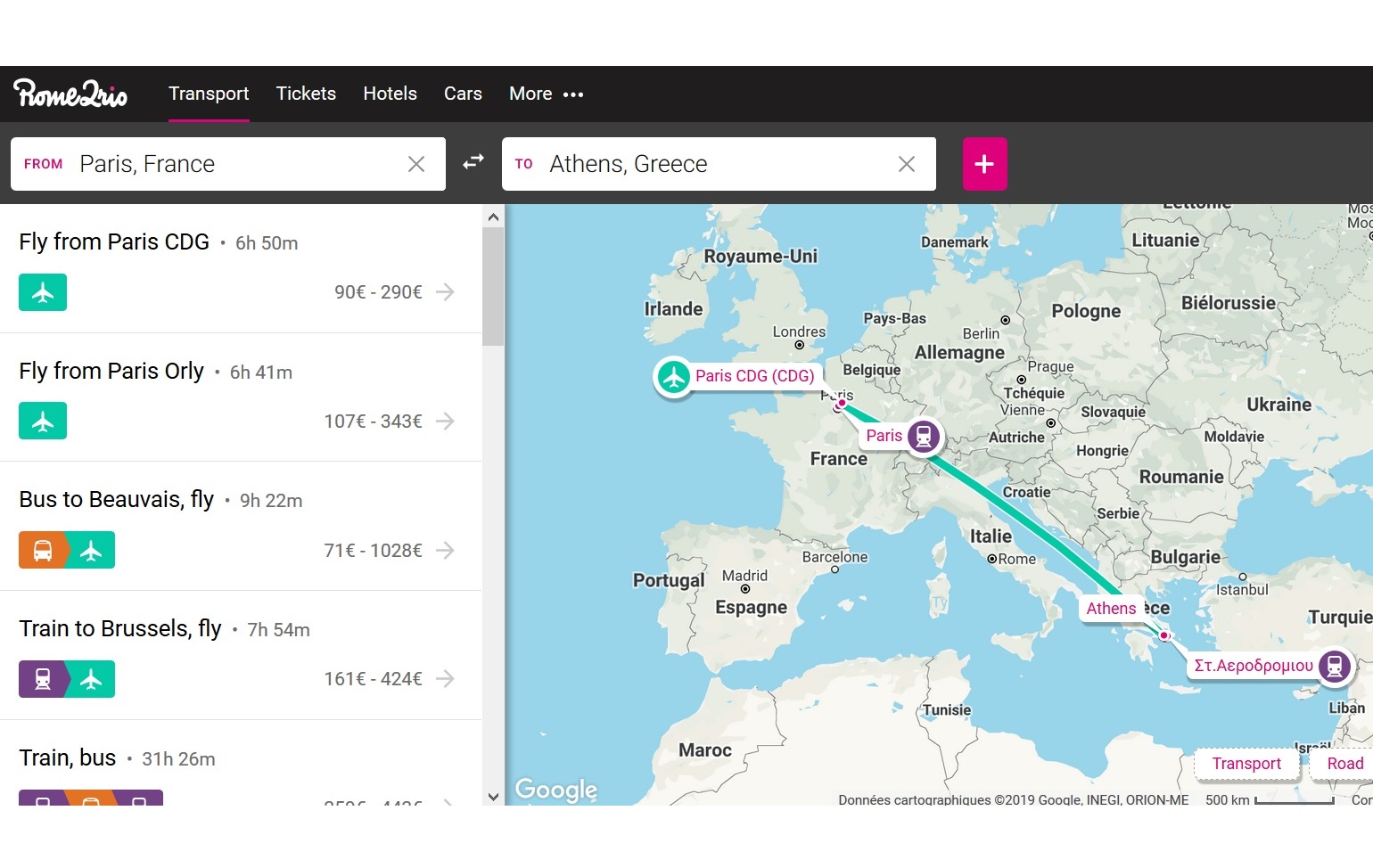This screenshot has height=868, width=1373.
Task: Click scroll down arrow of results list
Action: (x=493, y=796)
